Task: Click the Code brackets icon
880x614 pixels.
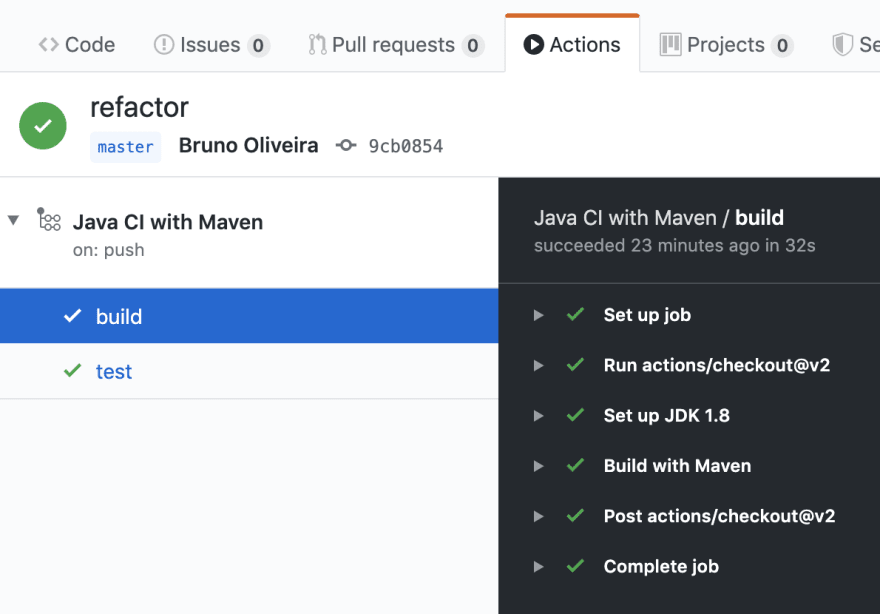Action: pyautogui.click(x=48, y=45)
